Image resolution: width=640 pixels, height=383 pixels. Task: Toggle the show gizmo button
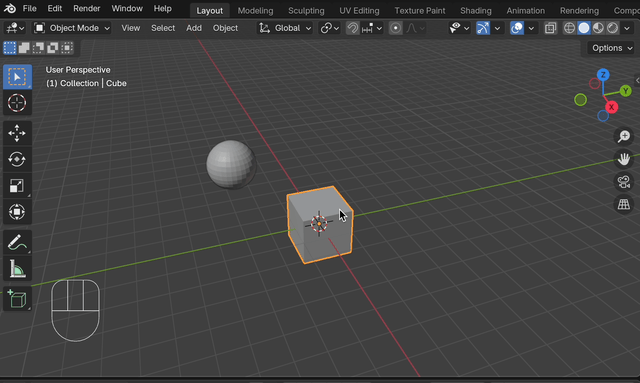pyautogui.click(x=483, y=28)
